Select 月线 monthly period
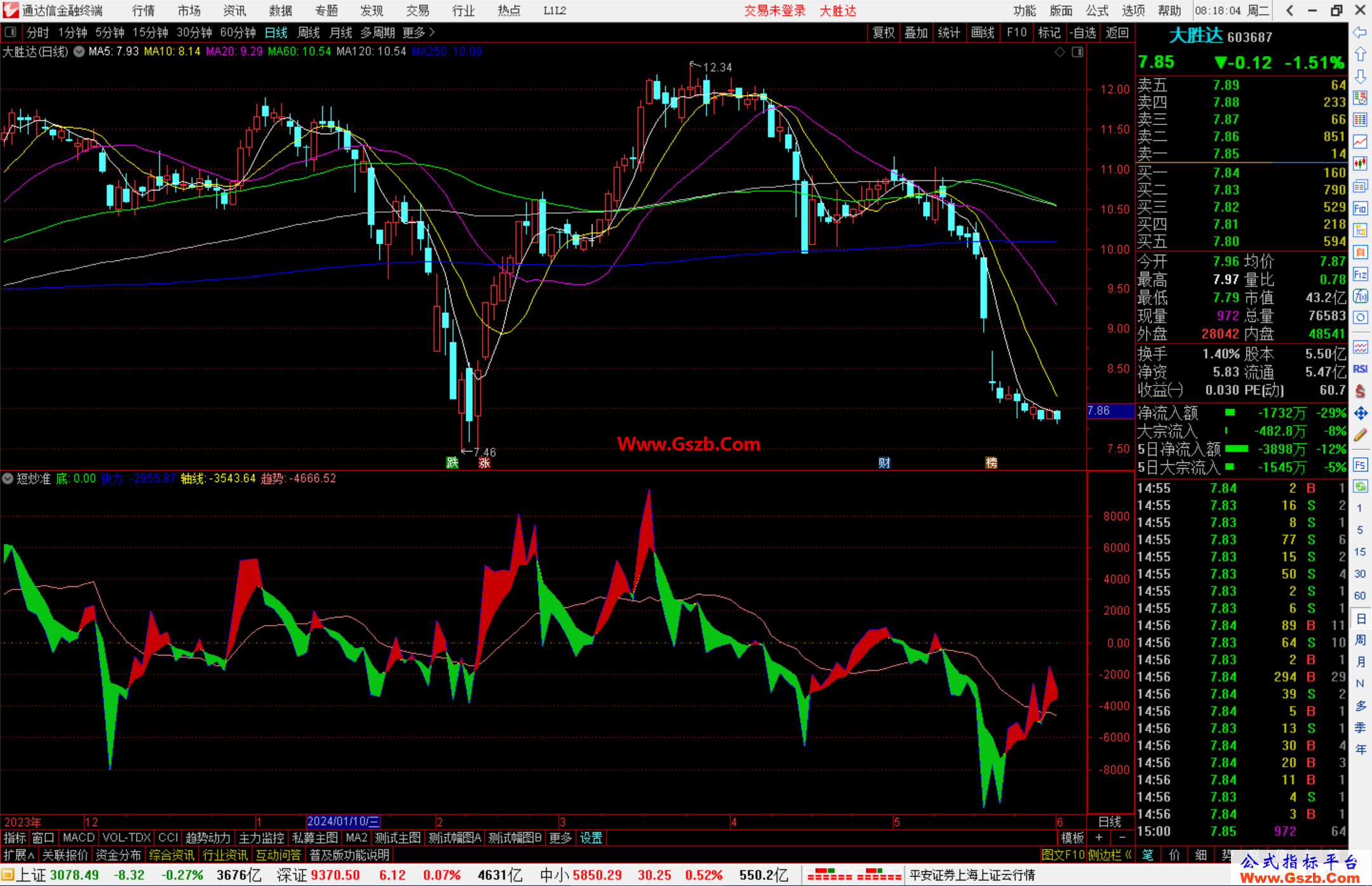This screenshot has width=1372, height=886. coord(340,32)
